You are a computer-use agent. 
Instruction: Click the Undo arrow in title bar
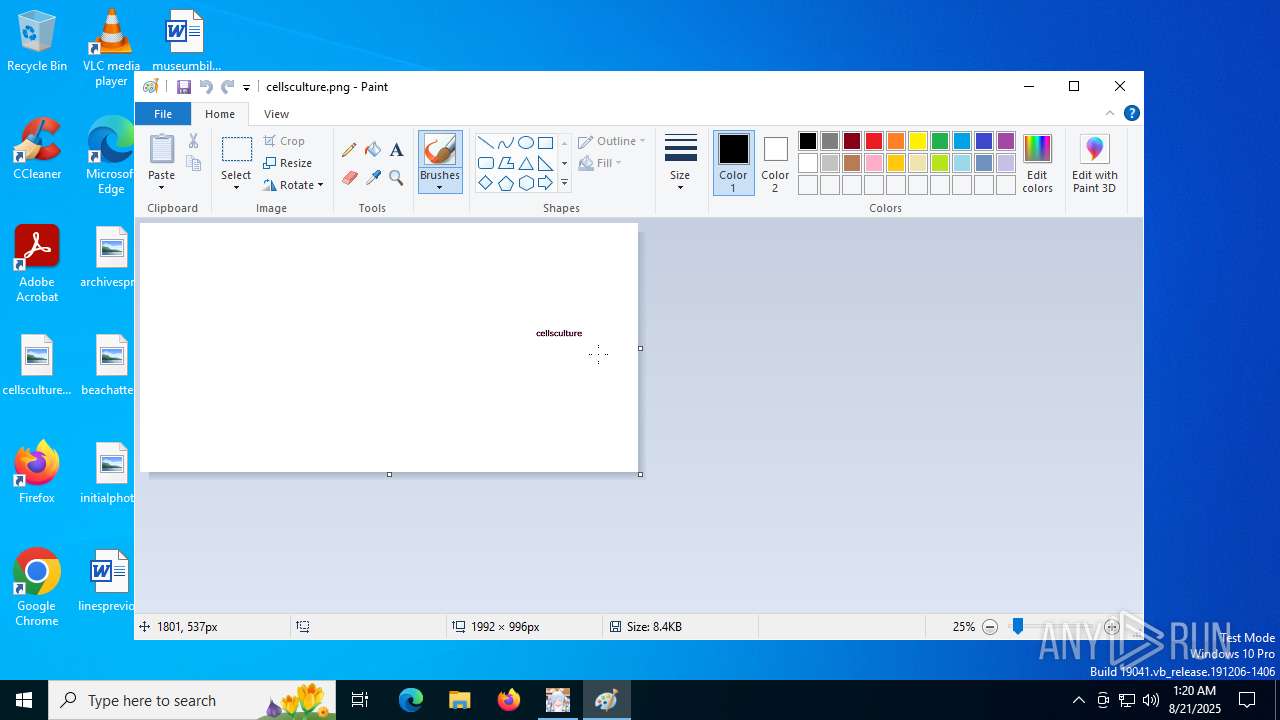click(x=206, y=87)
